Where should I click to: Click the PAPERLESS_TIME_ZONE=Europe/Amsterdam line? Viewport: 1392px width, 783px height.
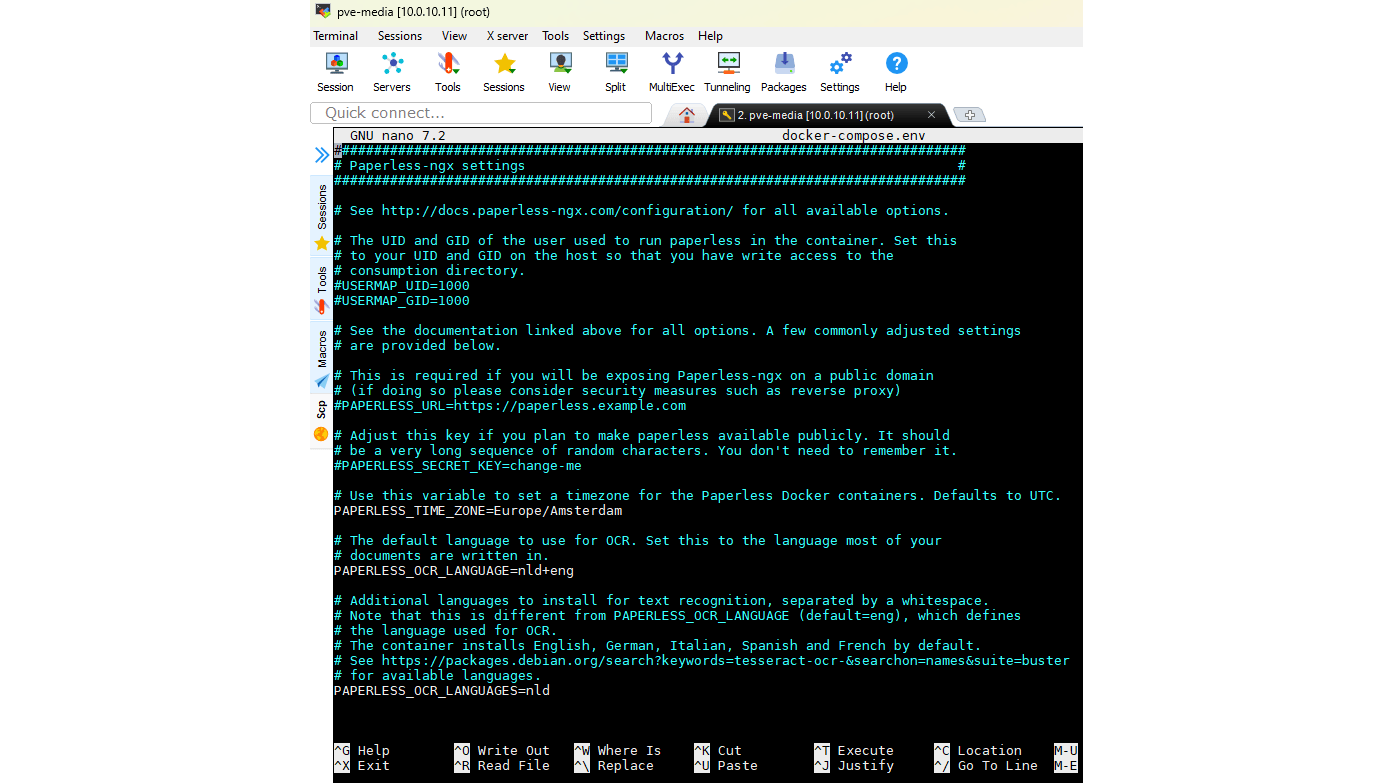point(478,511)
